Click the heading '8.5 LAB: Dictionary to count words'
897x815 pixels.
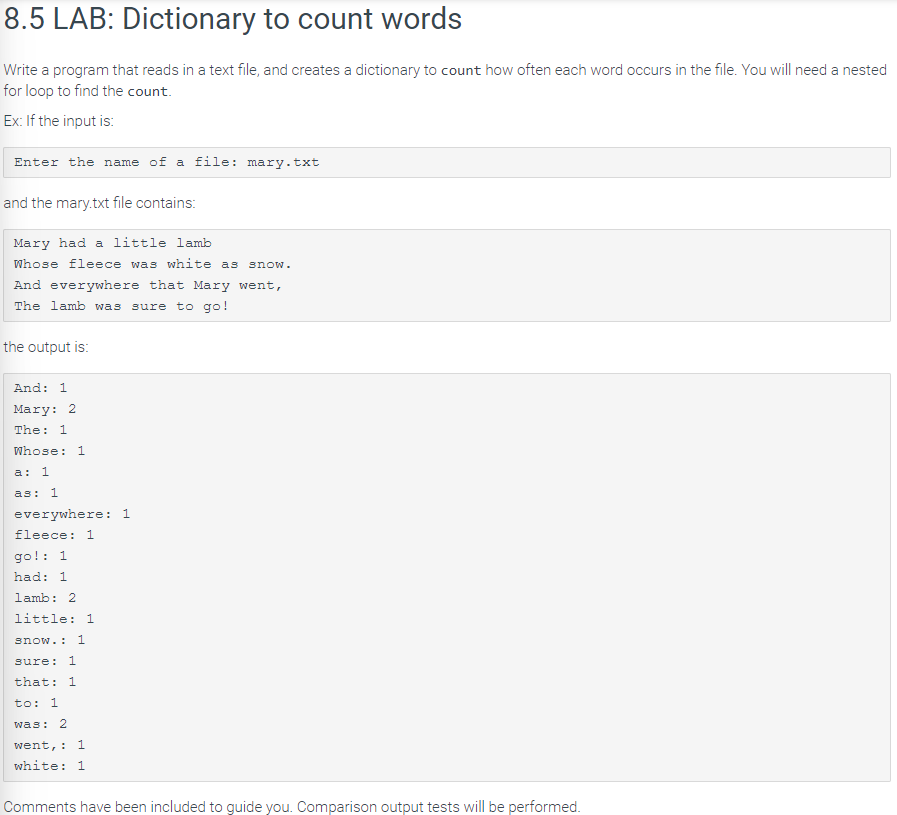[x=233, y=19]
